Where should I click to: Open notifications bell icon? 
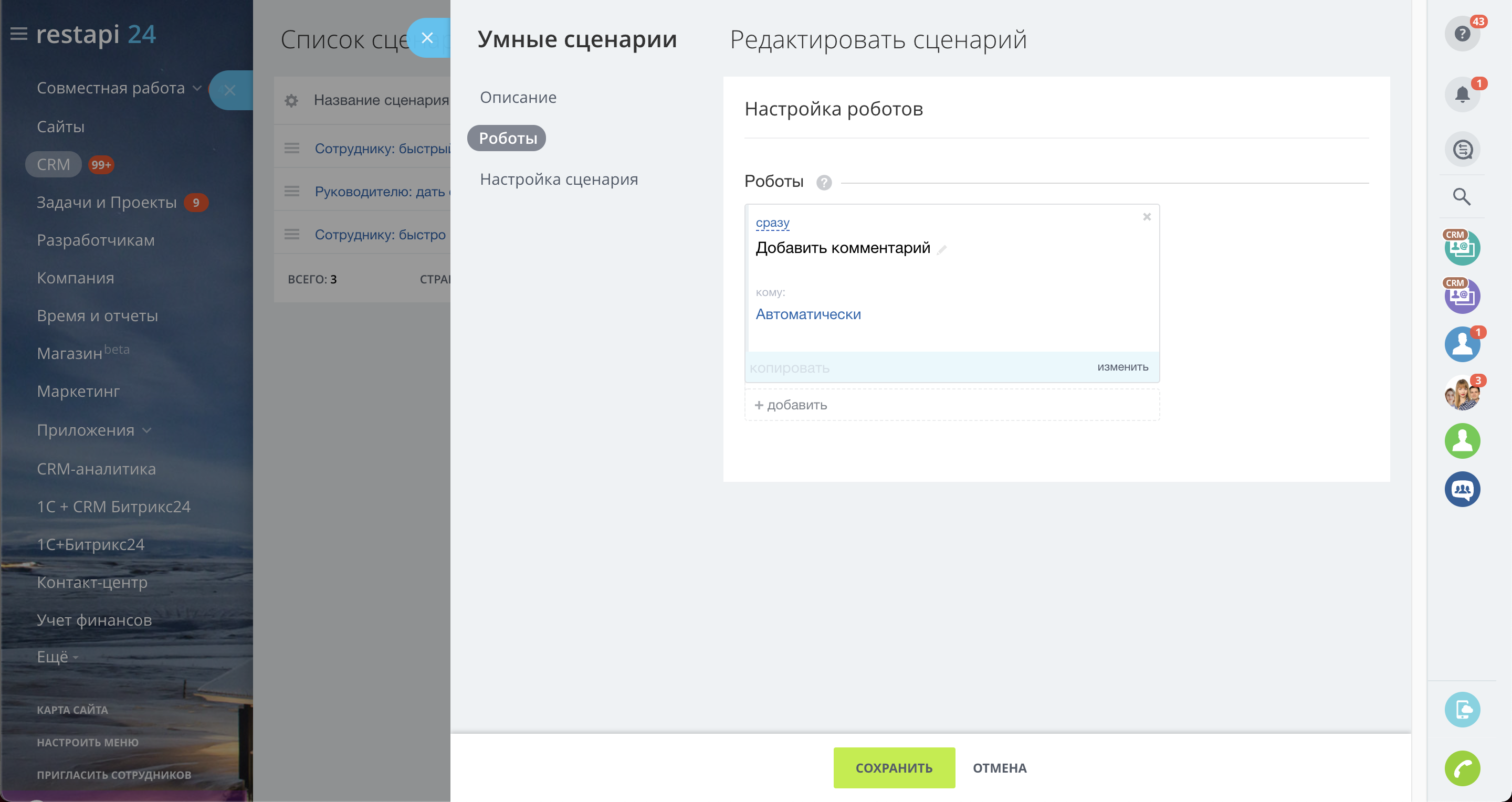1462,94
